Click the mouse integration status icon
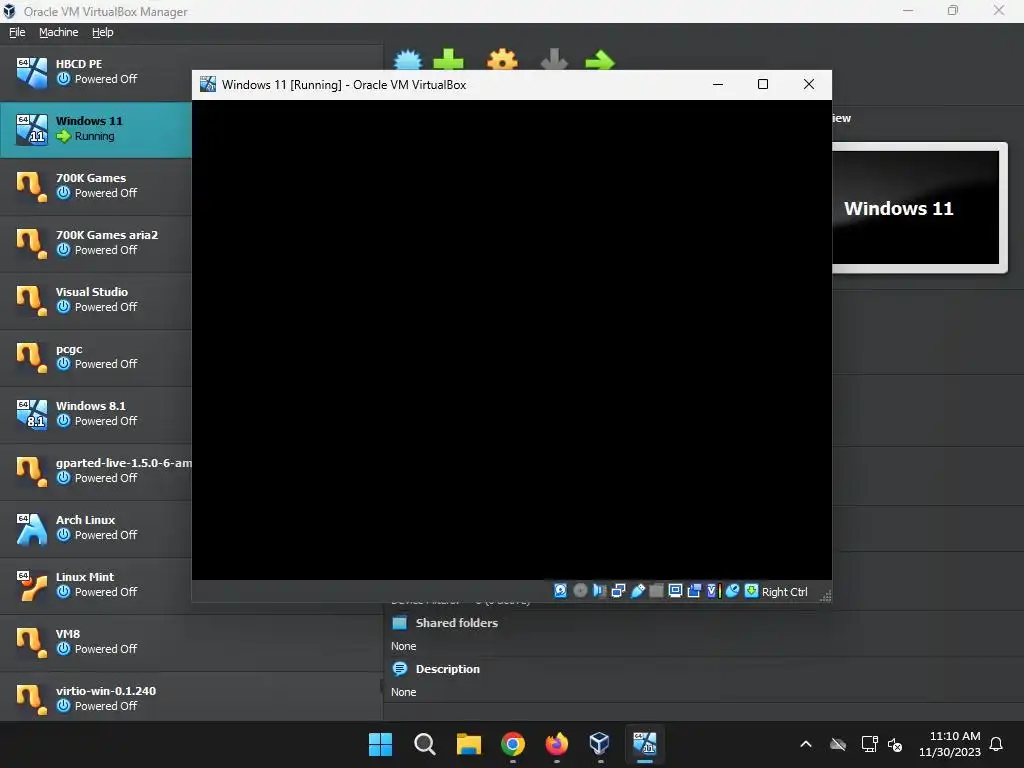The image size is (1024, 768). [x=732, y=591]
